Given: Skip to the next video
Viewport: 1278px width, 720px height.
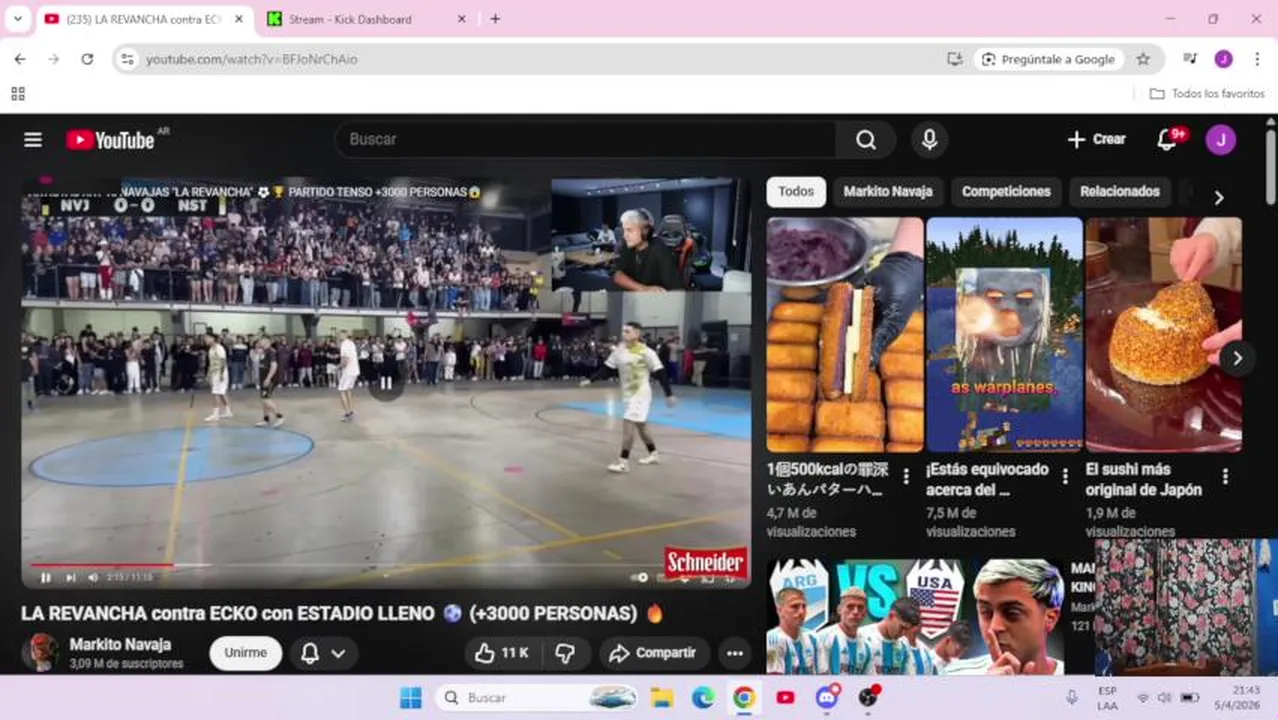Looking at the screenshot, I should pos(70,577).
